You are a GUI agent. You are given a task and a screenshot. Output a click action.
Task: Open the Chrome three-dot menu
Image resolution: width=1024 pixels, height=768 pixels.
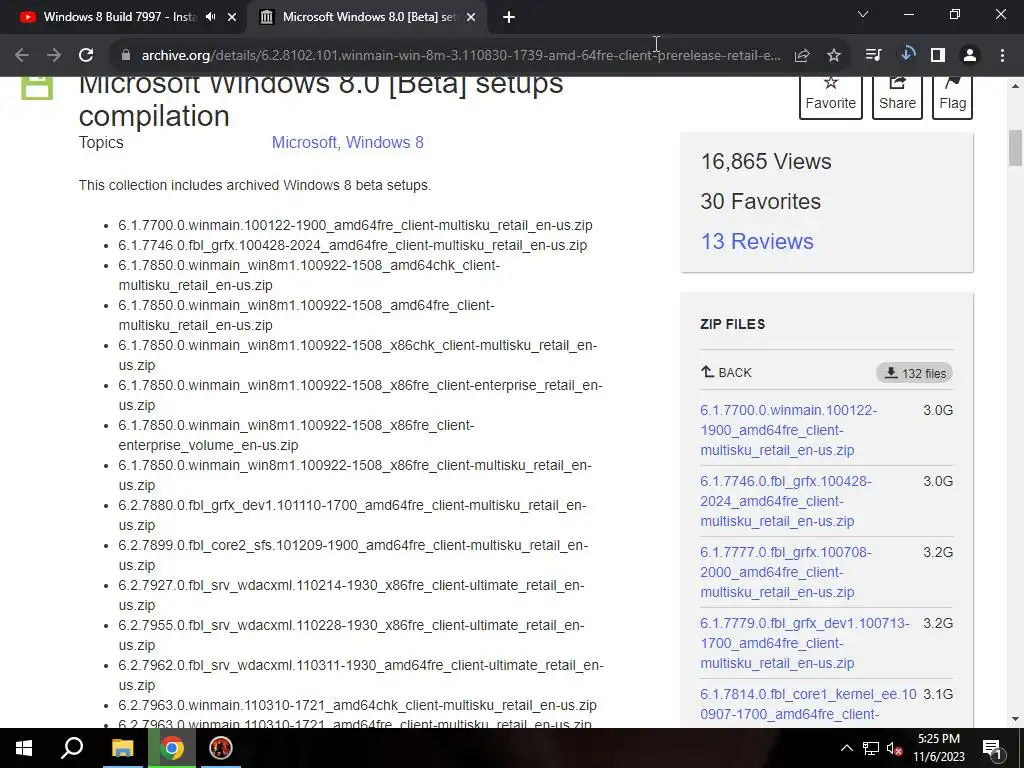pos(1002,56)
